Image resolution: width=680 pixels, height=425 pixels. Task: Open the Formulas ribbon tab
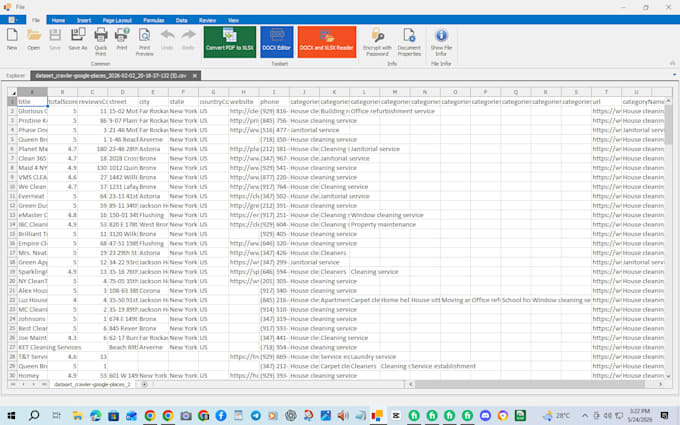tap(154, 20)
